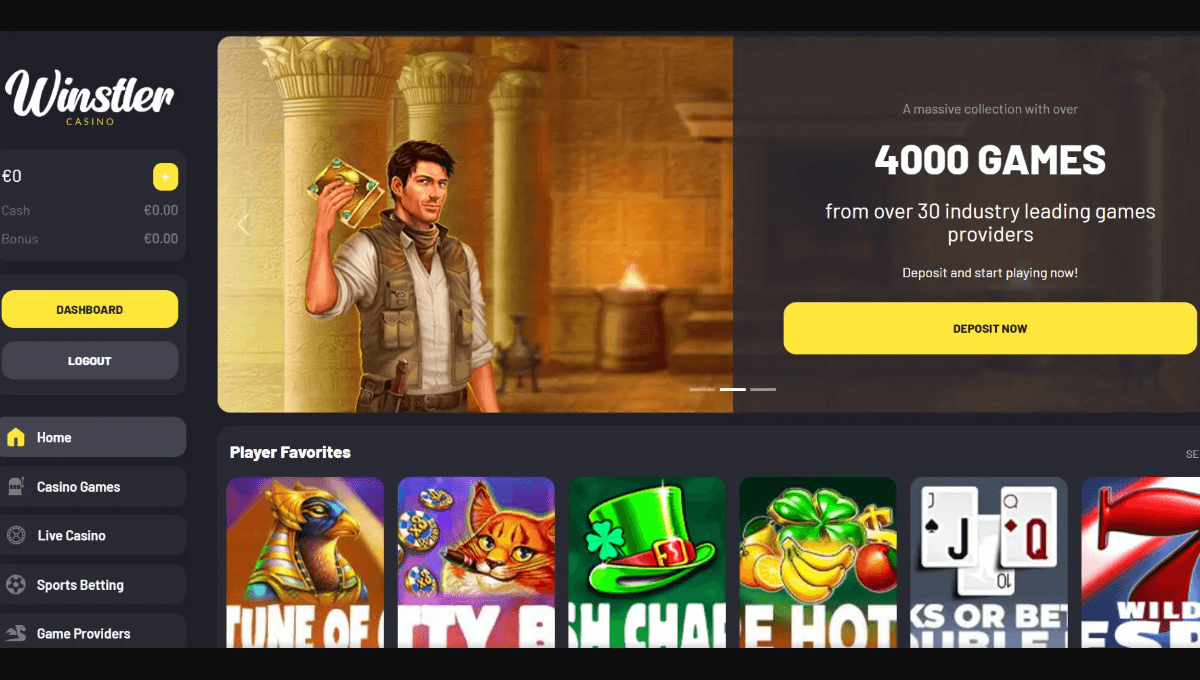
Task: Go to previous banner slide arrow
Action: (243, 225)
